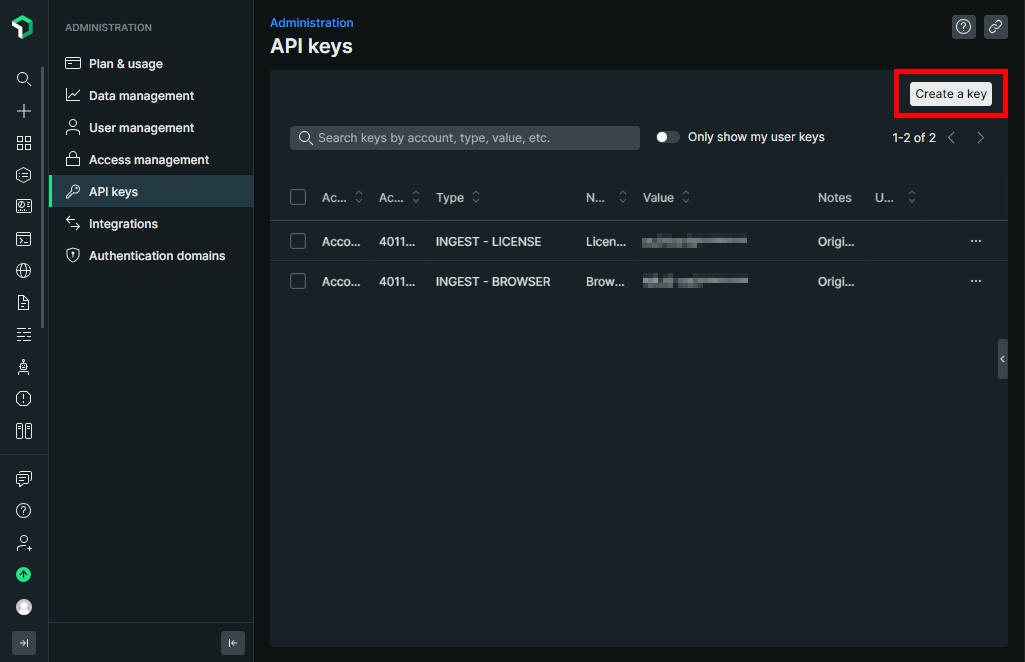Click 4011... account ID in LICENSE row
Viewport: 1025px width, 662px height.
pyautogui.click(x=397, y=242)
